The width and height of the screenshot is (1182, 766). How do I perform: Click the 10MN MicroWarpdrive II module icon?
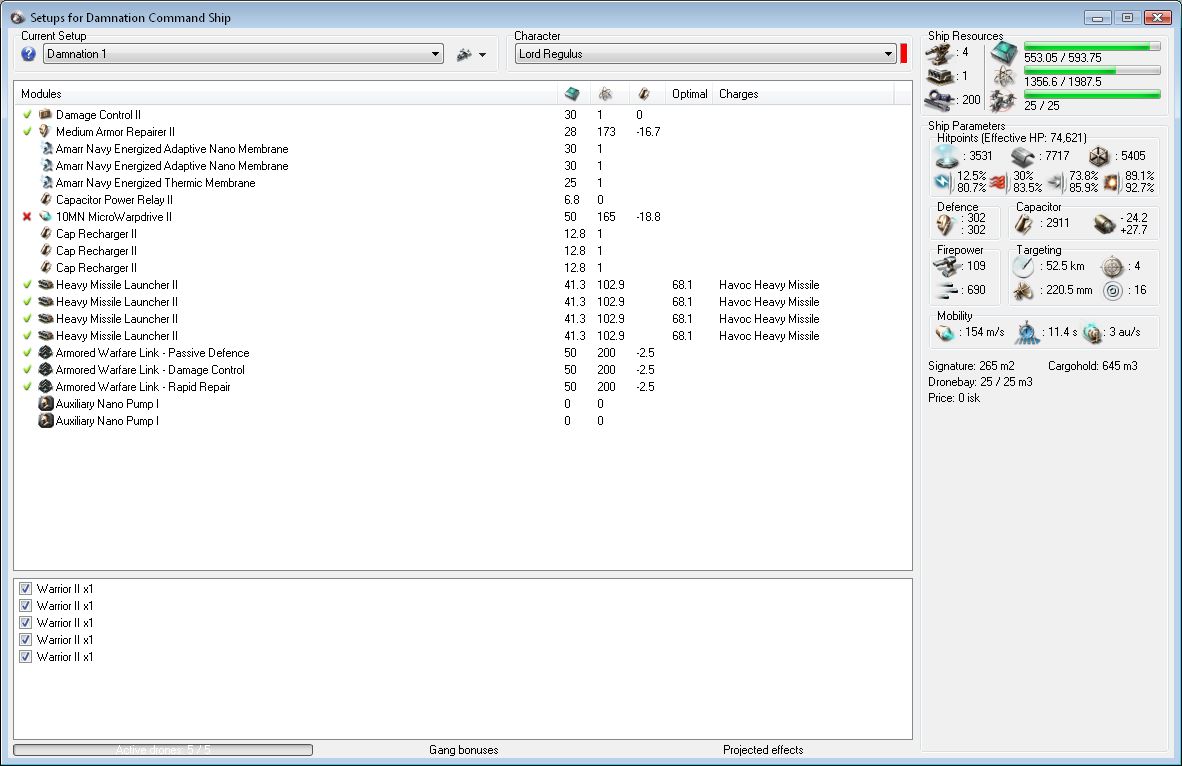pyautogui.click(x=45, y=216)
